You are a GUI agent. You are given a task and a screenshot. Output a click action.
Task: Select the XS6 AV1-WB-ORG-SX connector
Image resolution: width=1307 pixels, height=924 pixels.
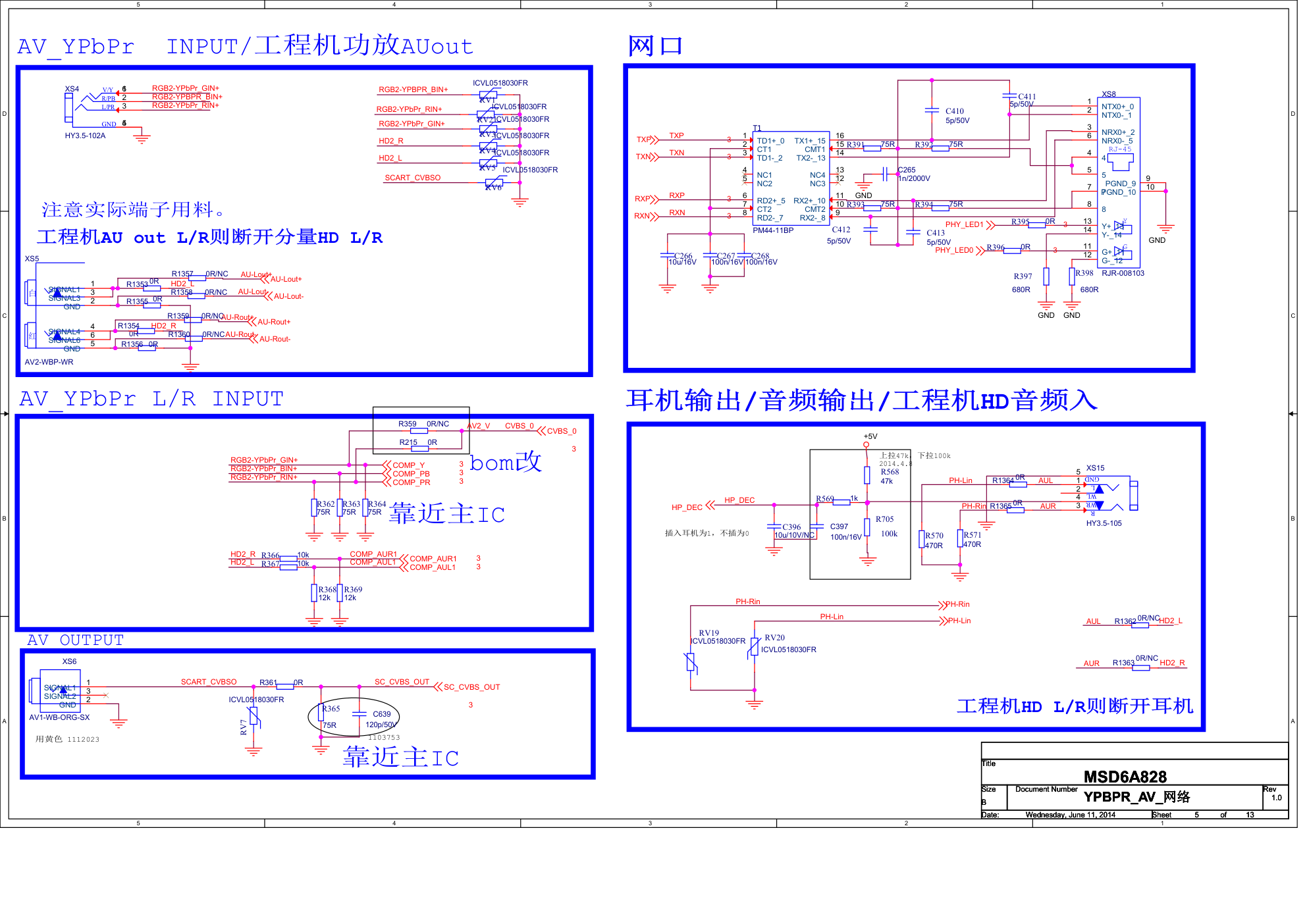[55, 690]
